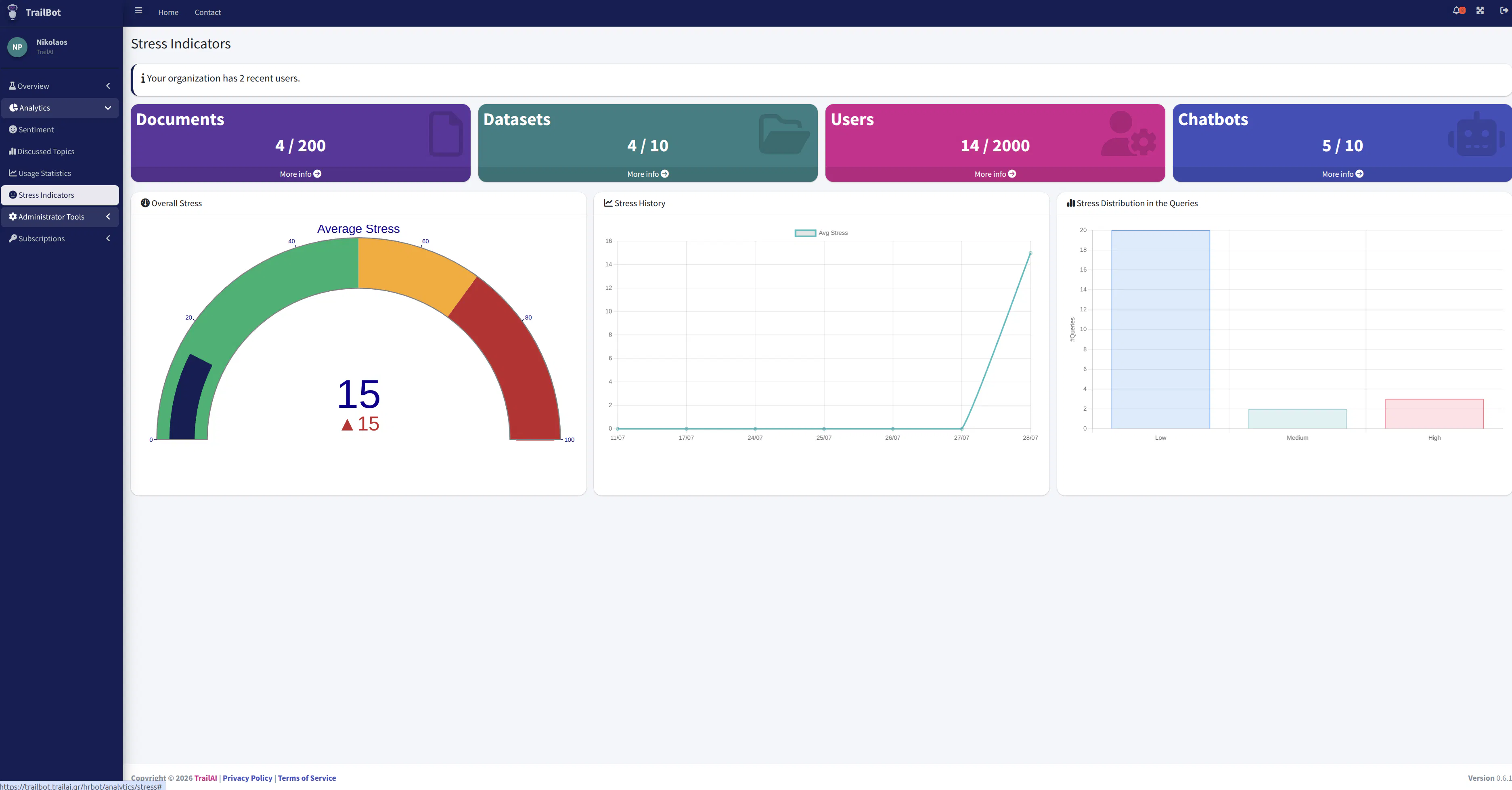Click the Stress History chart icon
Viewport: 1512px width, 790px height.
(608, 203)
